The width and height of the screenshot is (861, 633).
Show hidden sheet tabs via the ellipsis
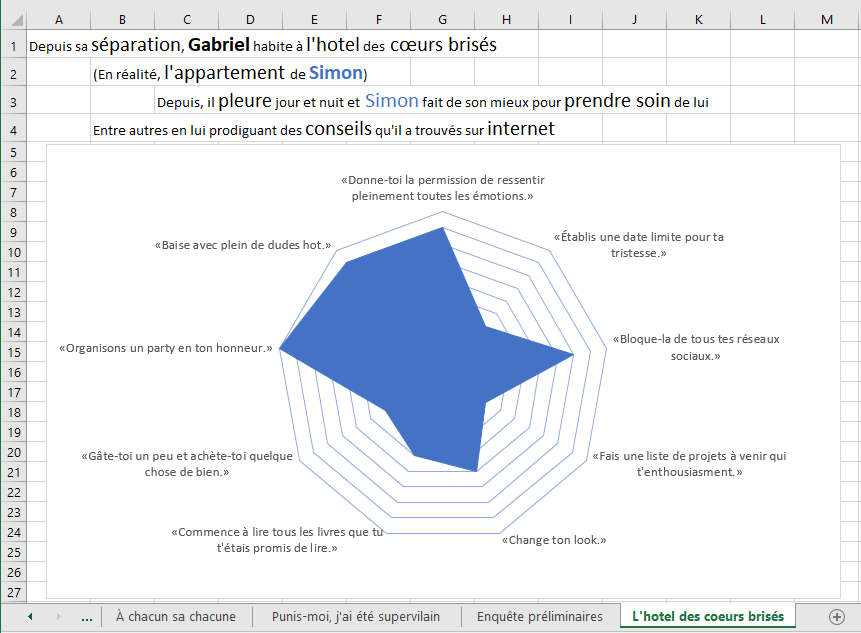[86, 617]
